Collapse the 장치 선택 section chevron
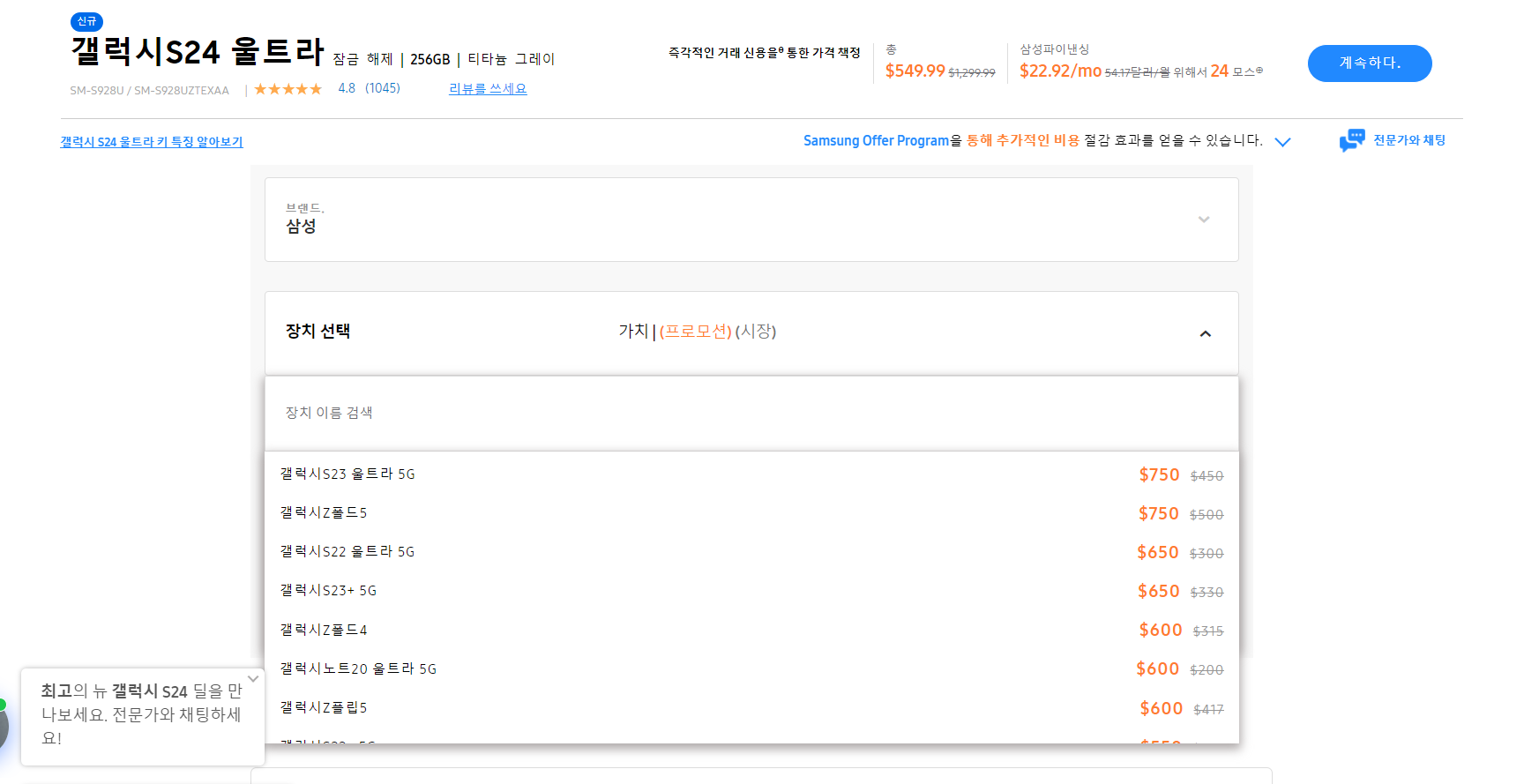The width and height of the screenshot is (1524, 784). pos(1205,333)
